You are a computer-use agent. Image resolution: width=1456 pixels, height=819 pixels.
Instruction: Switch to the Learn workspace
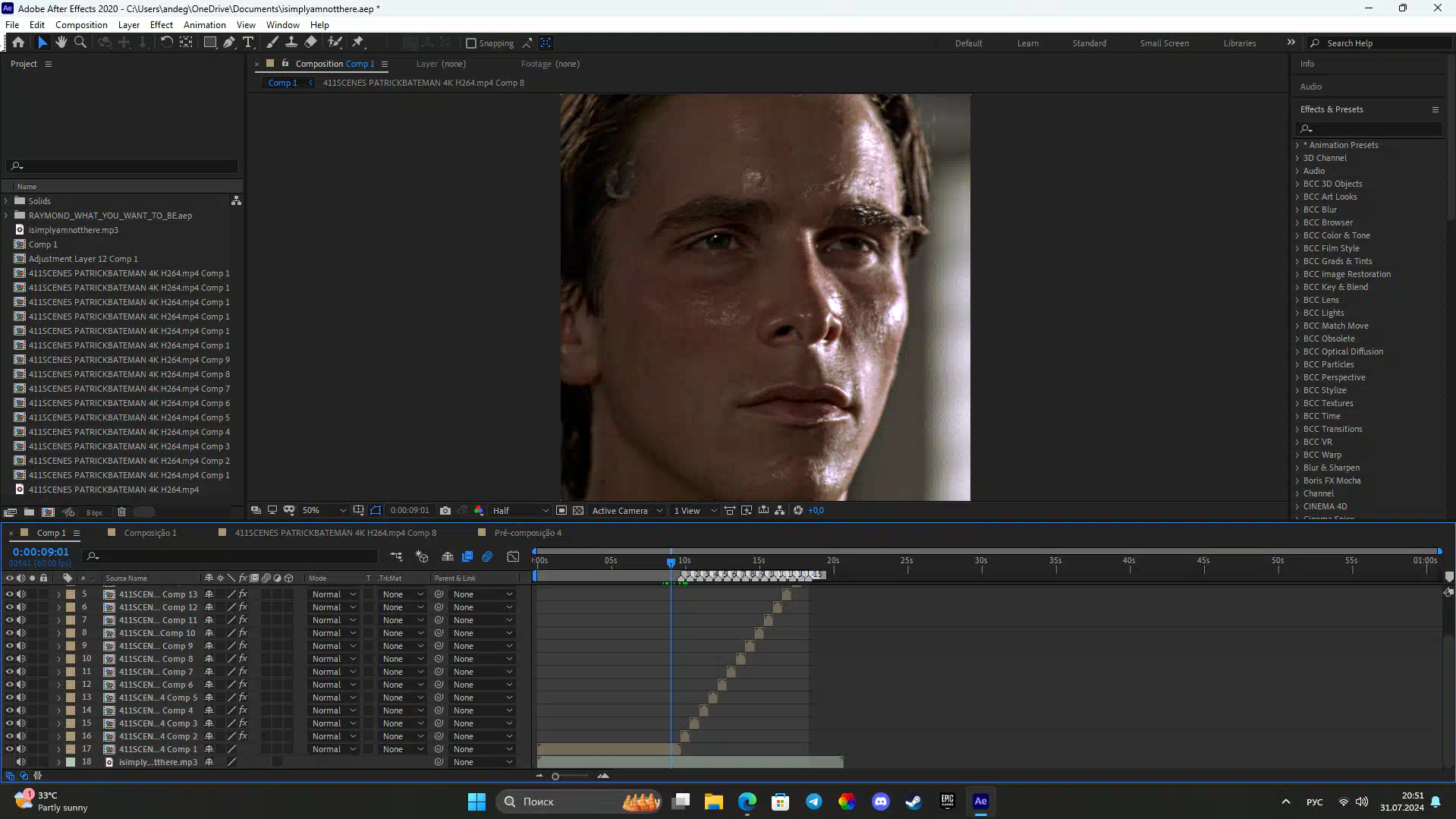point(1028,43)
